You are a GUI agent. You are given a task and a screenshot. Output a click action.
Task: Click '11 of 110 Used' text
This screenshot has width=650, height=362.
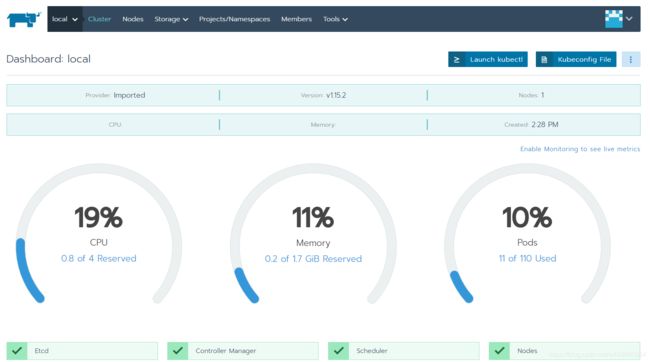click(x=527, y=258)
